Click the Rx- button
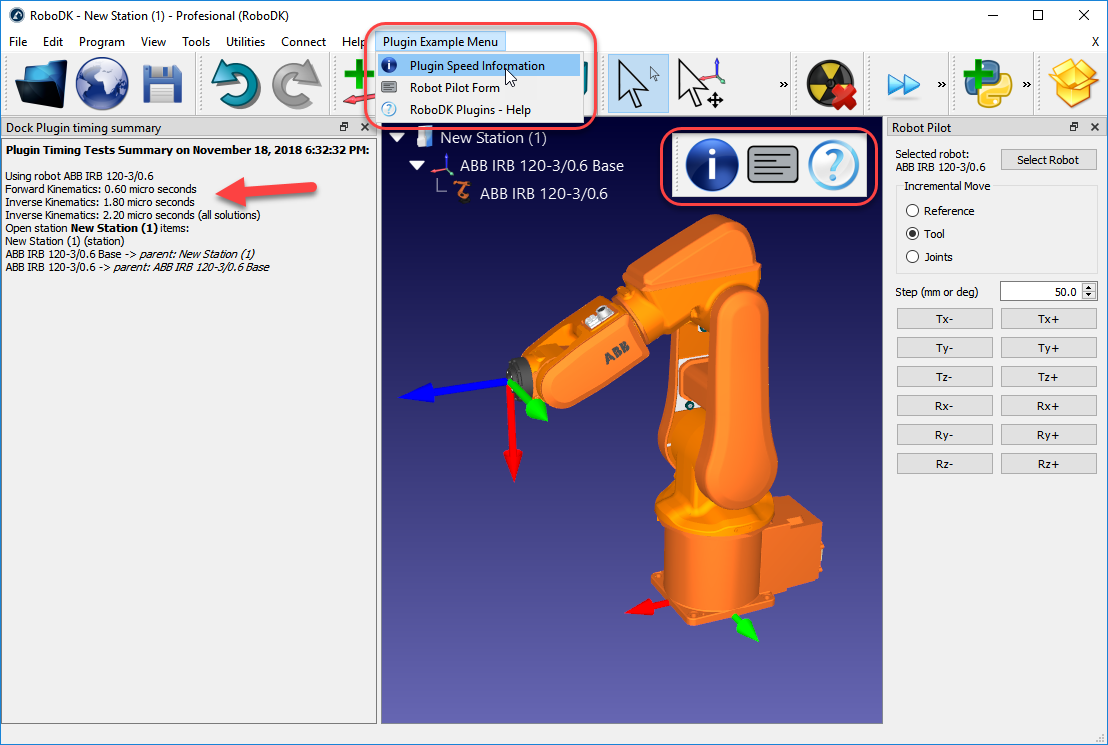The width and height of the screenshot is (1108, 745). click(x=944, y=406)
